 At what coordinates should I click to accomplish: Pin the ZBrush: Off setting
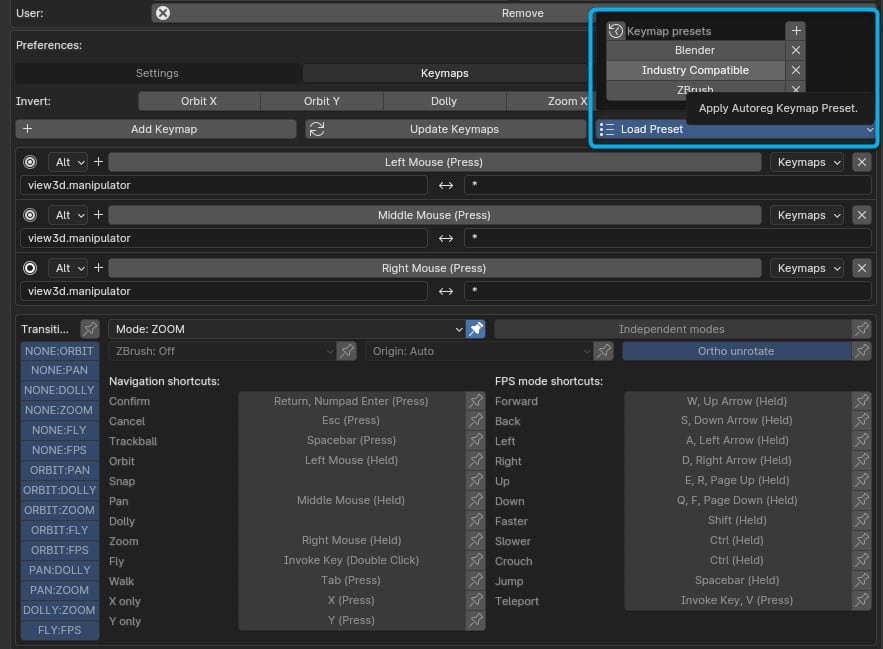click(x=347, y=351)
